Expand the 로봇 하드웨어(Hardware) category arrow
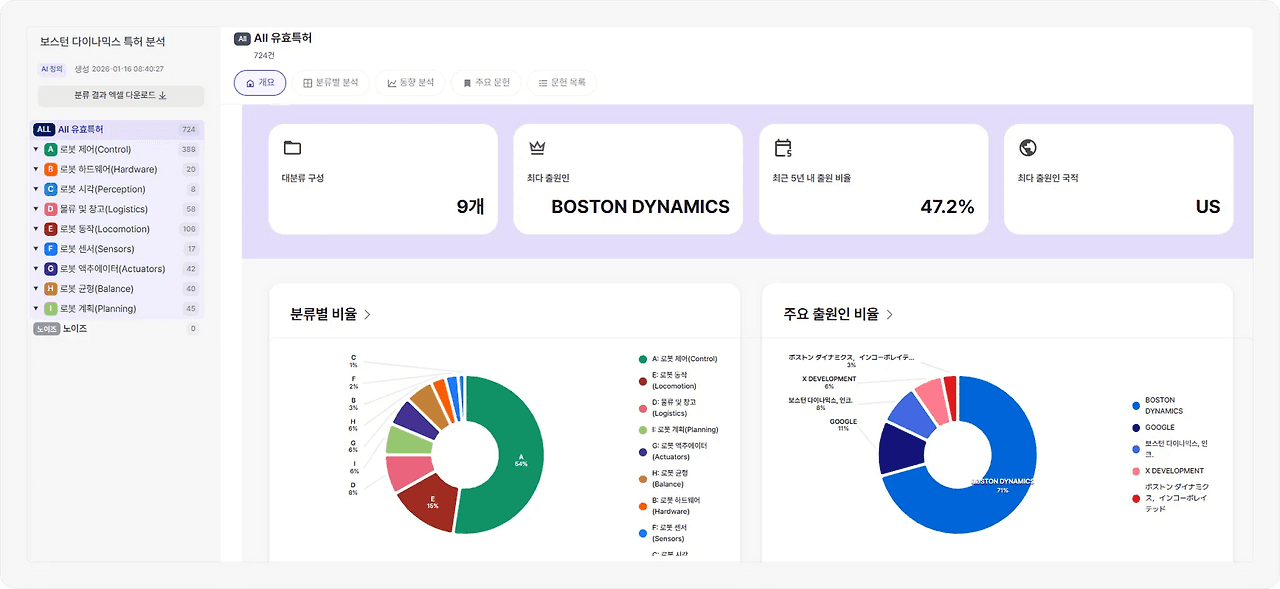 37,170
